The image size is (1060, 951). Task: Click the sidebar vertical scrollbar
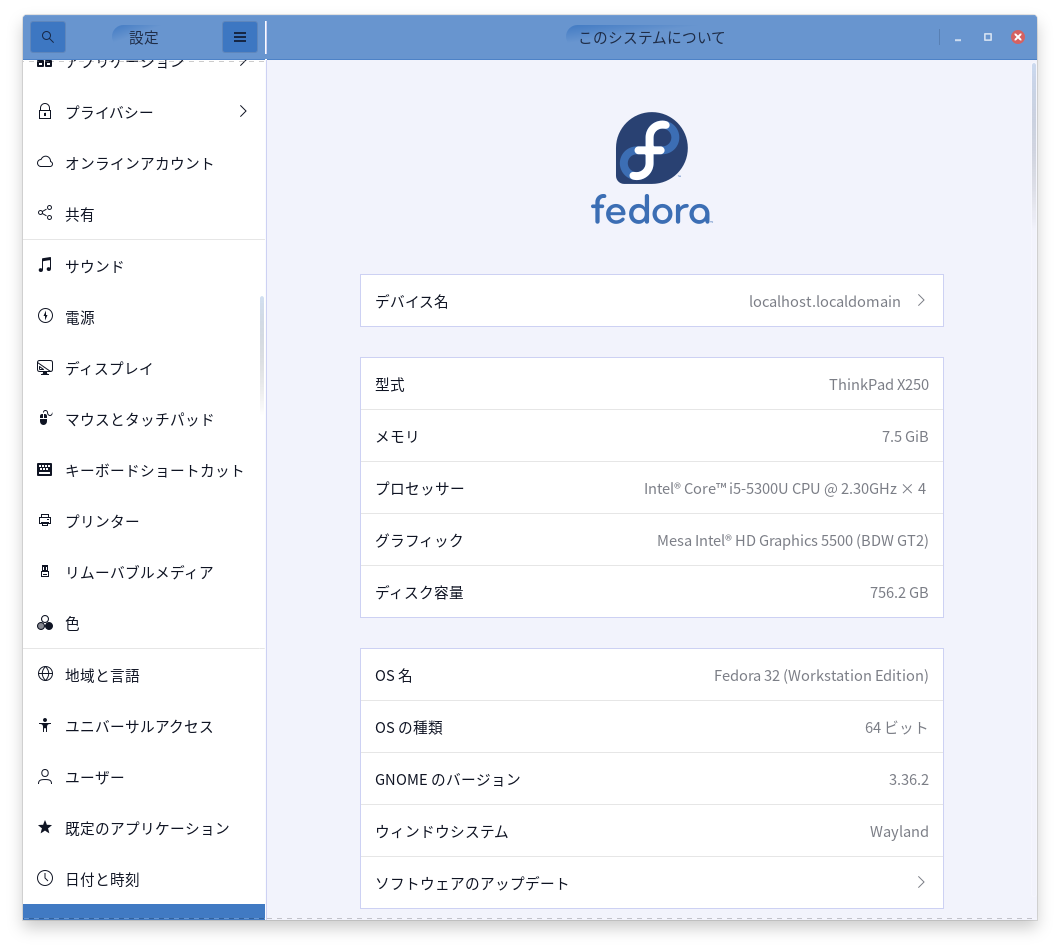tap(261, 353)
